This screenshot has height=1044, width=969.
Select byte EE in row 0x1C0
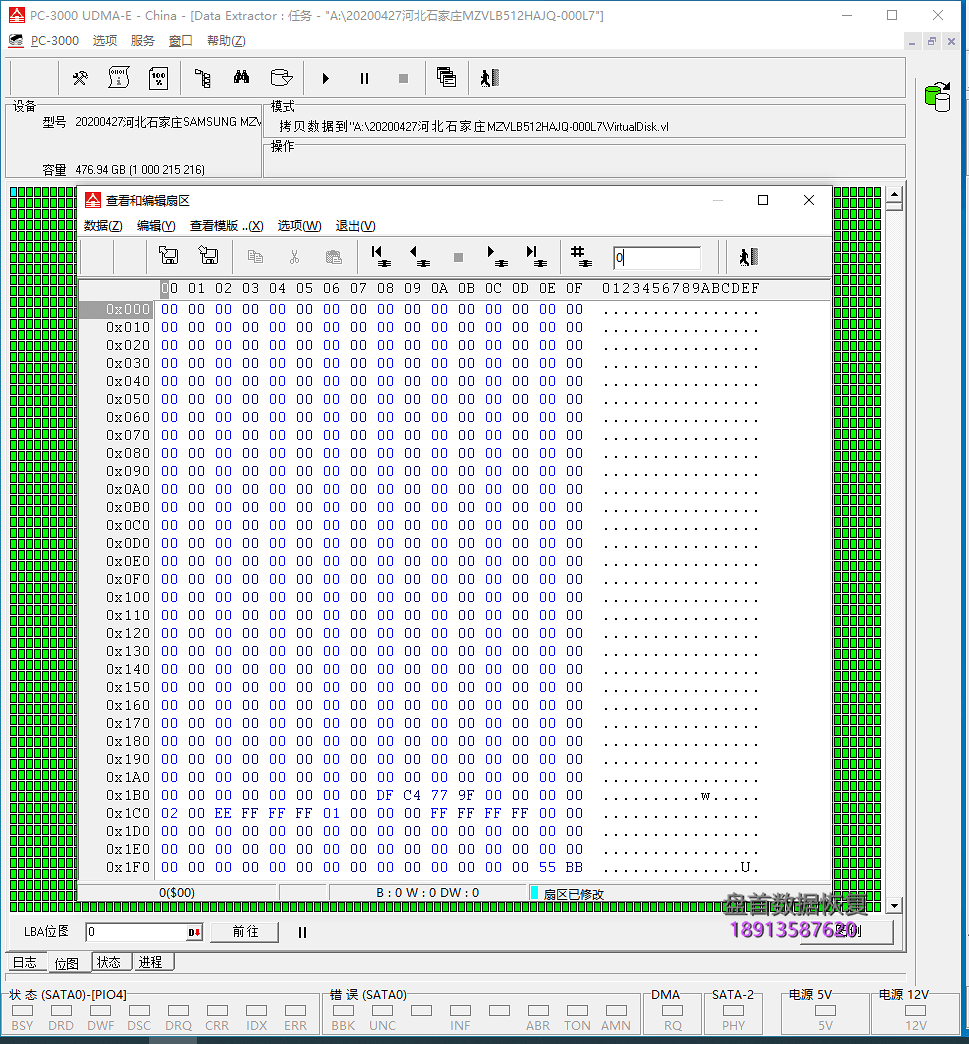point(223,813)
